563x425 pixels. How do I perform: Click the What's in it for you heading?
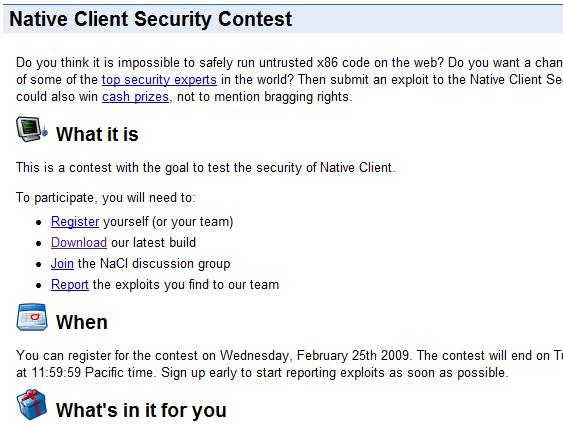141,410
